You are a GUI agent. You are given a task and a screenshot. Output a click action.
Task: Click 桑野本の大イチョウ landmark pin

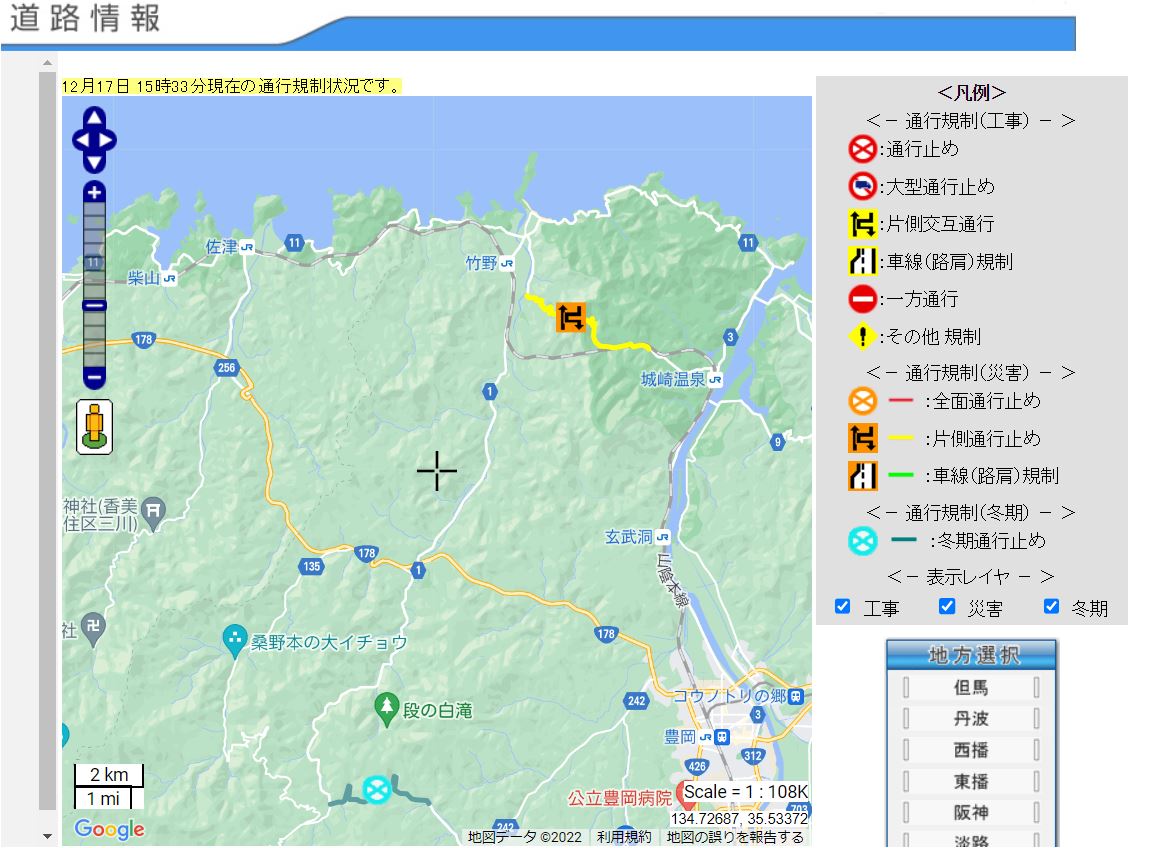[235, 642]
